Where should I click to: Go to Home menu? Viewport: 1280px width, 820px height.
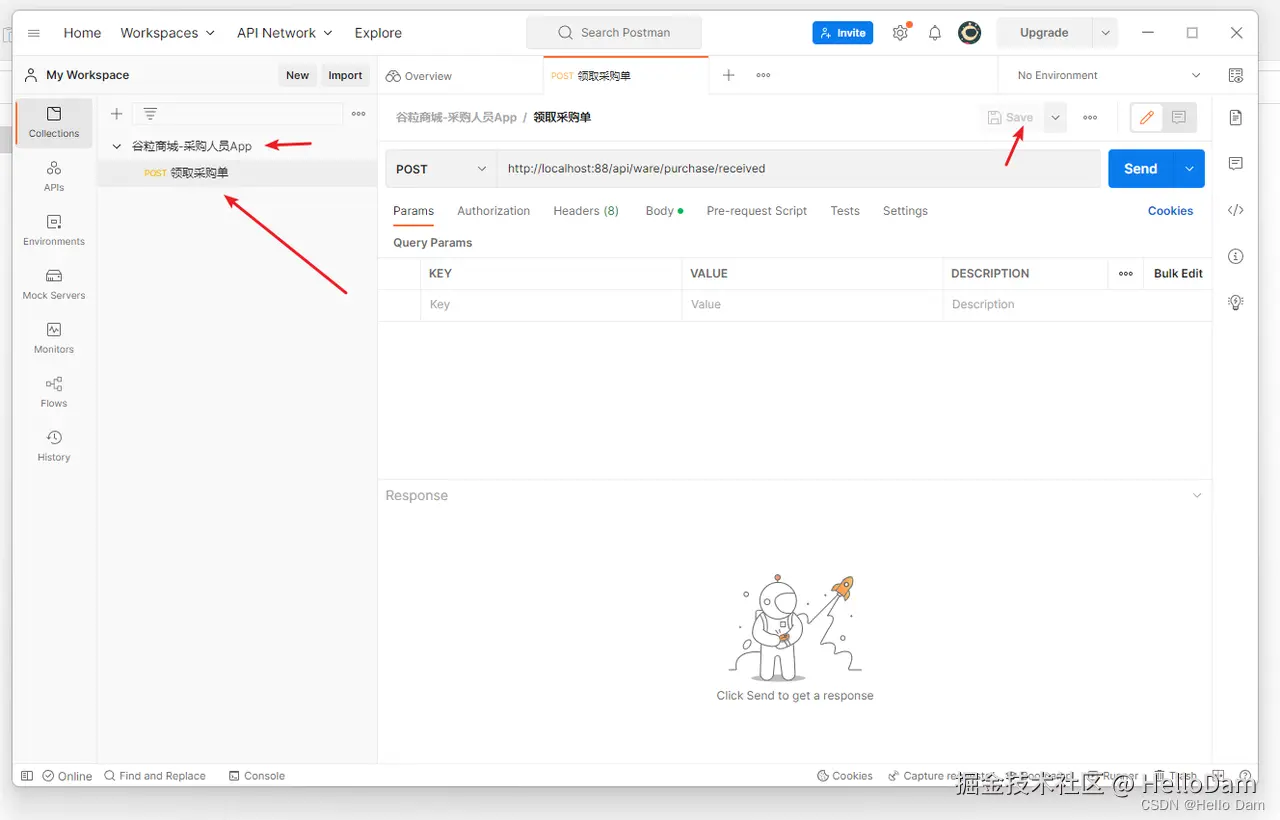[x=82, y=33]
